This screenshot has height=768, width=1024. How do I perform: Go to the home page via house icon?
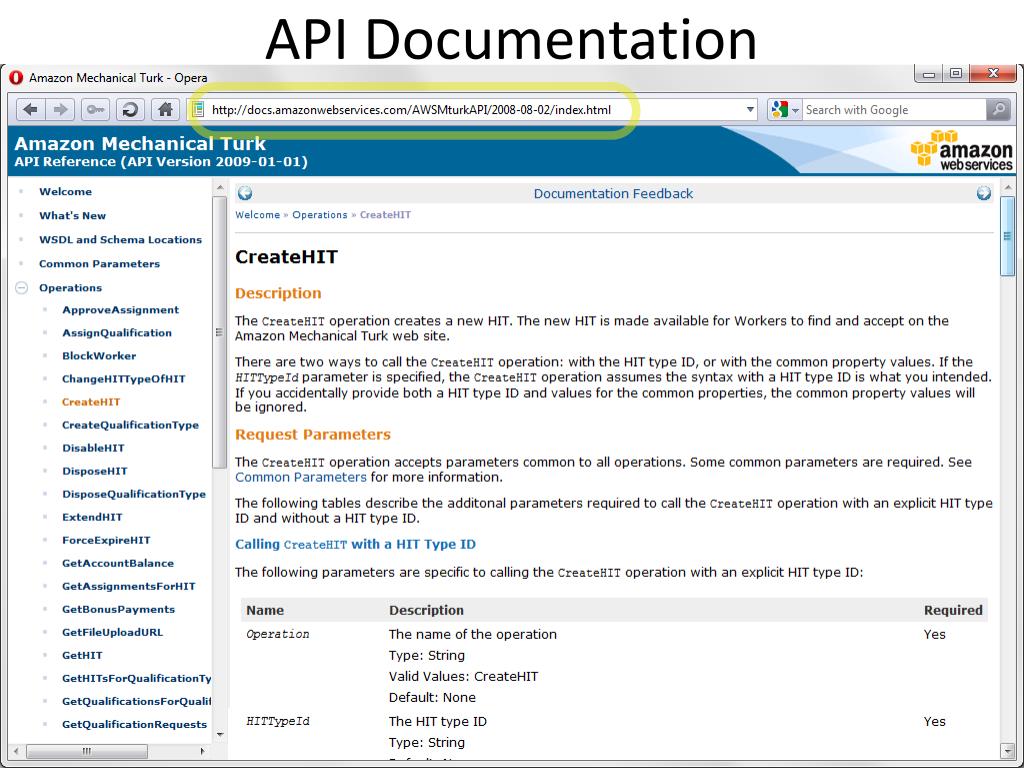coord(165,110)
